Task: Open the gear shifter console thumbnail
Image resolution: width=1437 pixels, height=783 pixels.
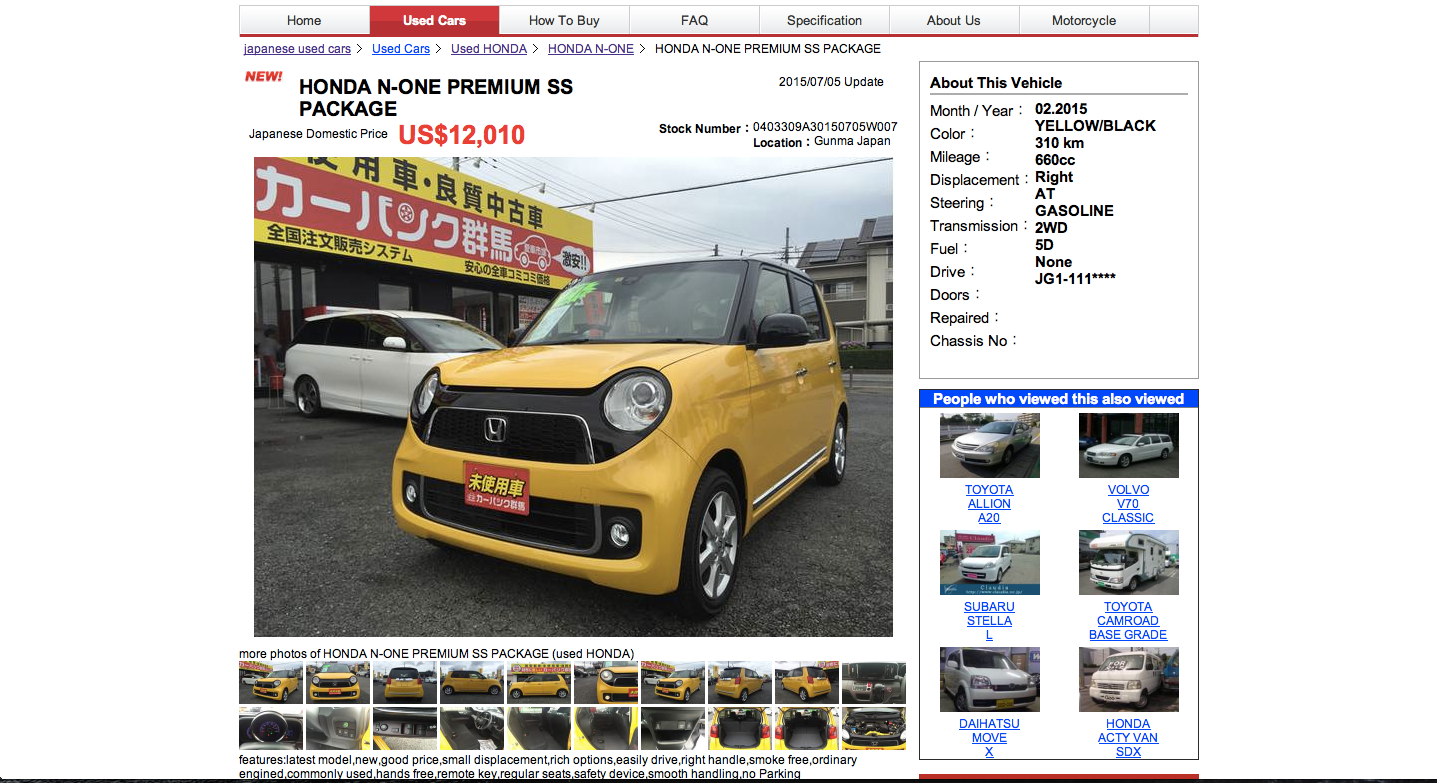Action: coord(874,682)
